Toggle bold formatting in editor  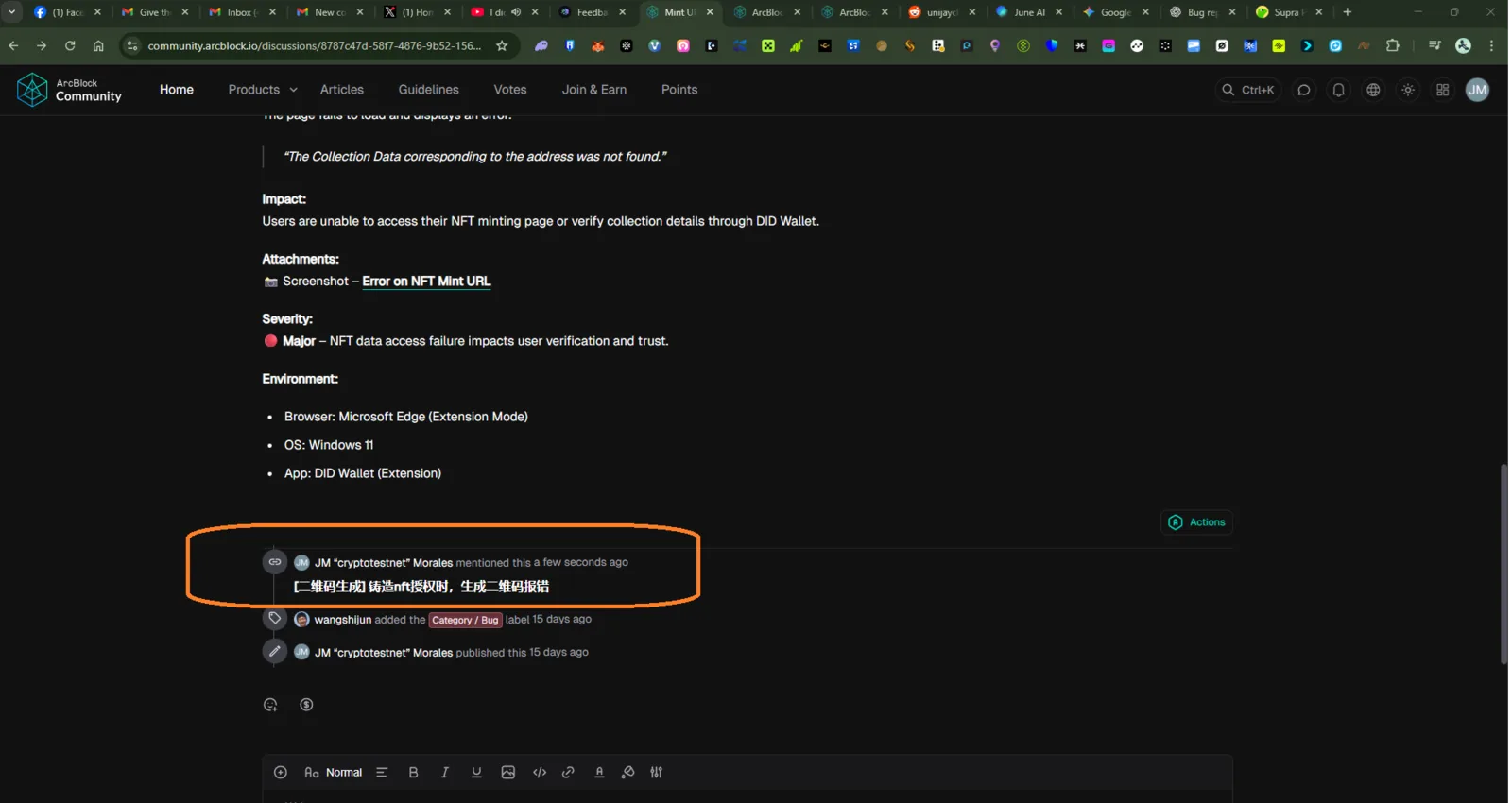click(x=413, y=773)
